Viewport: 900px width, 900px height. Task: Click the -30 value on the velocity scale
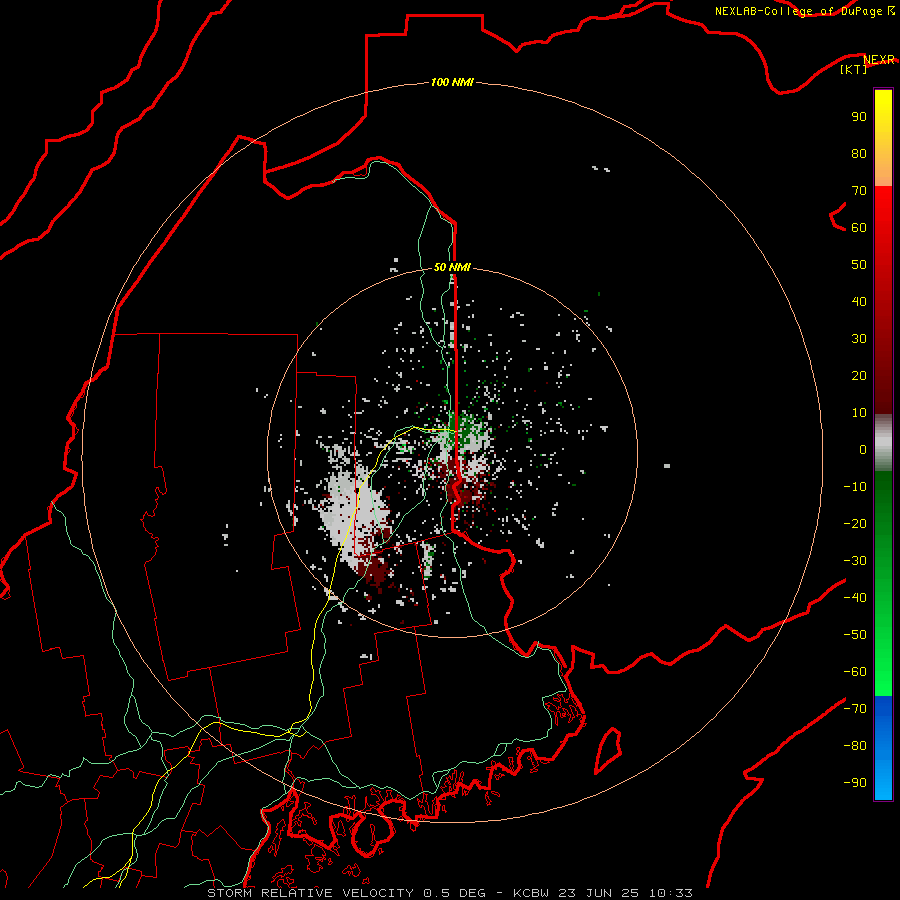tap(855, 561)
